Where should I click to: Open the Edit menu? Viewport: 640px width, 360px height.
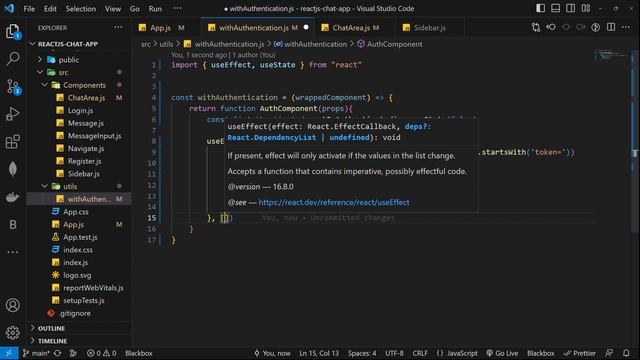pos(50,9)
